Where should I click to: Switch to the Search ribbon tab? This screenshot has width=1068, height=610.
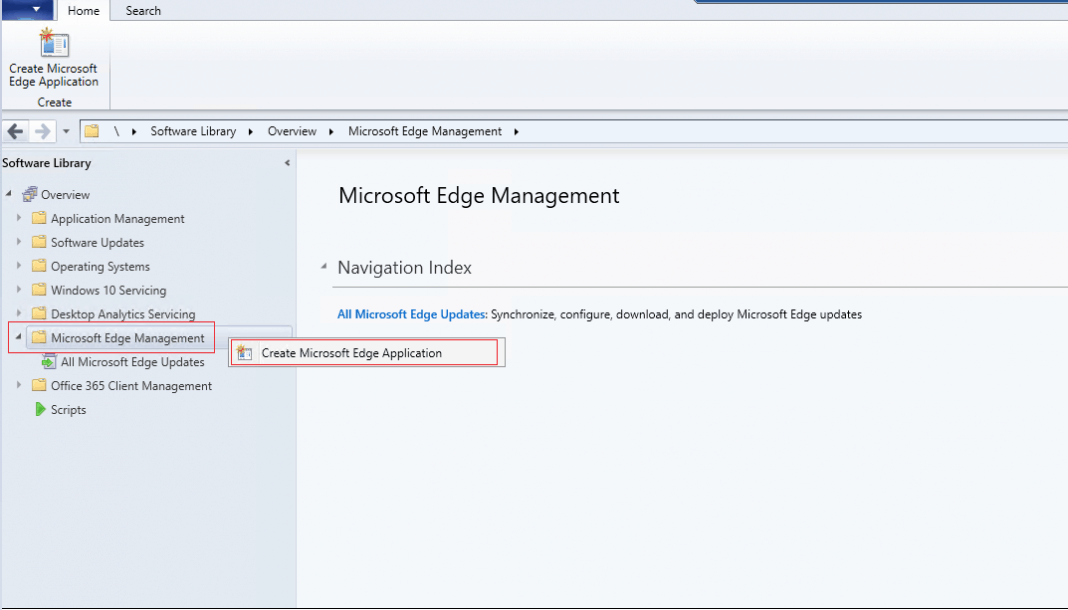[x=143, y=10]
